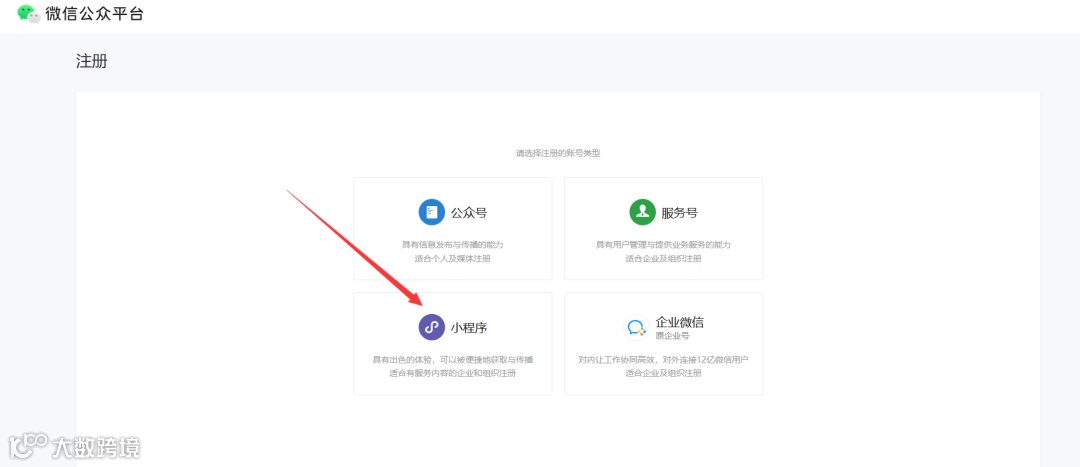This screenshot has width=1080, height=467.
Task: Click the 请选择注册的账号类型 prompt text
Action: [558, 154]
